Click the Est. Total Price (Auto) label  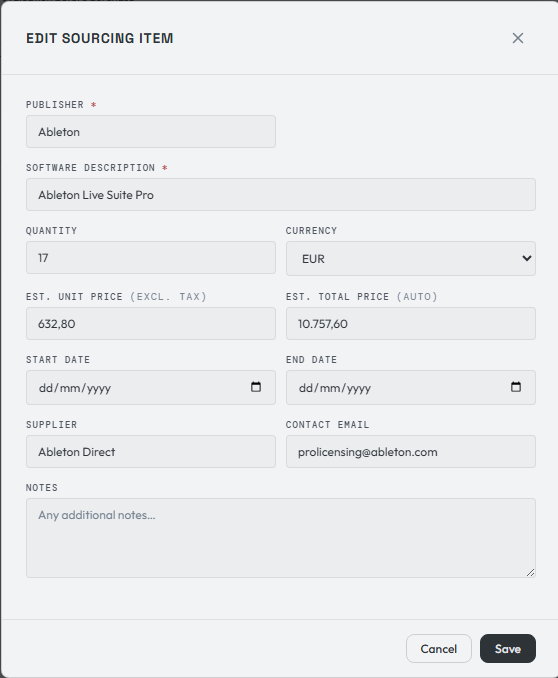click(362, 297)
